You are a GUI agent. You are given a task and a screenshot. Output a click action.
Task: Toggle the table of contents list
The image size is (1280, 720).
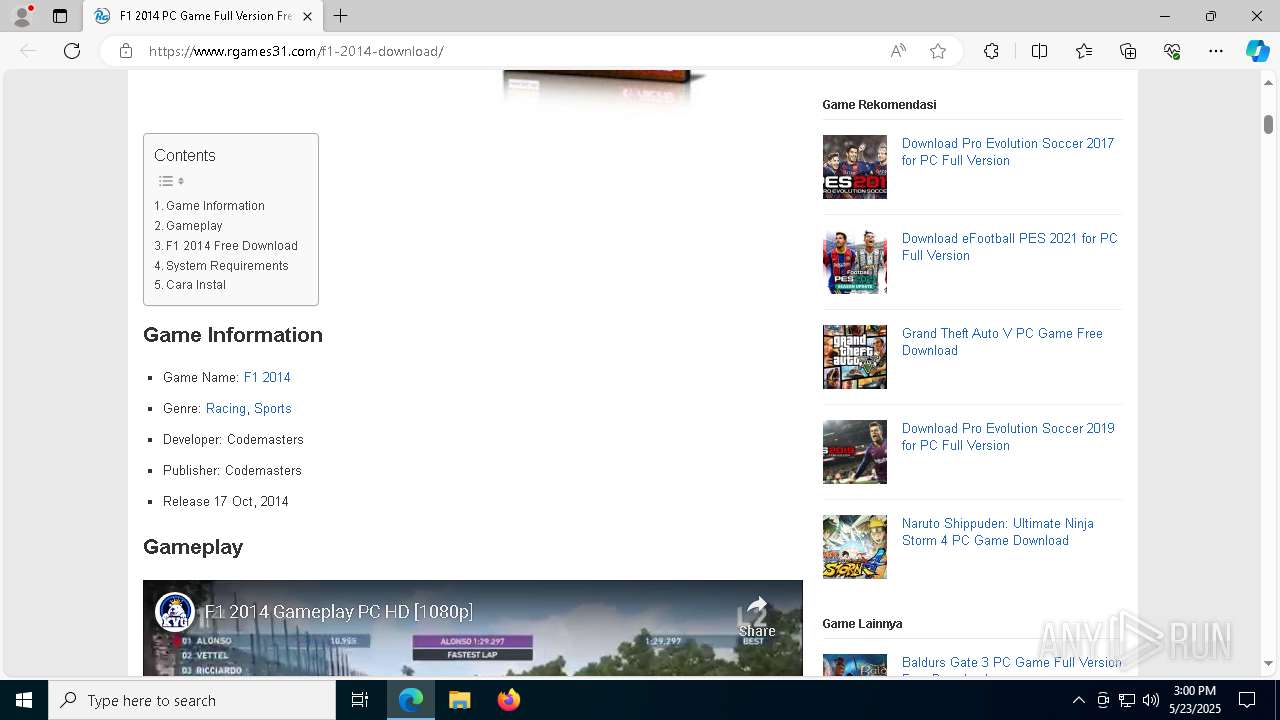(x=171, y=181)
